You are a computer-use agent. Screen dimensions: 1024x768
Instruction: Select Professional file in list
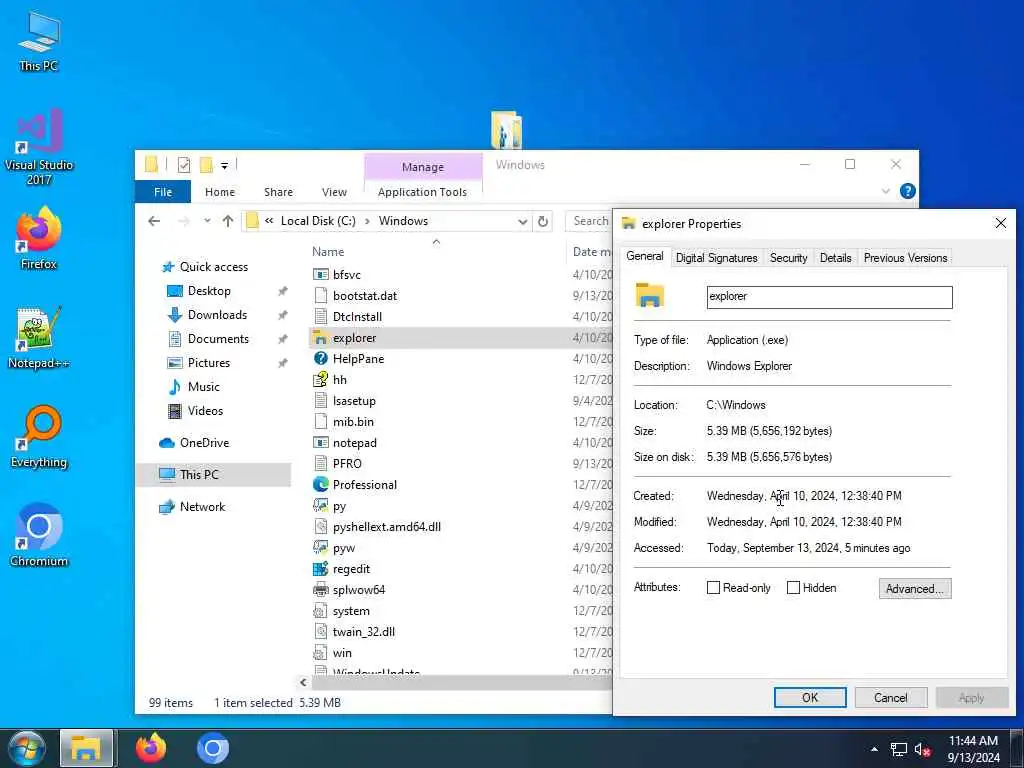point(364,485)
